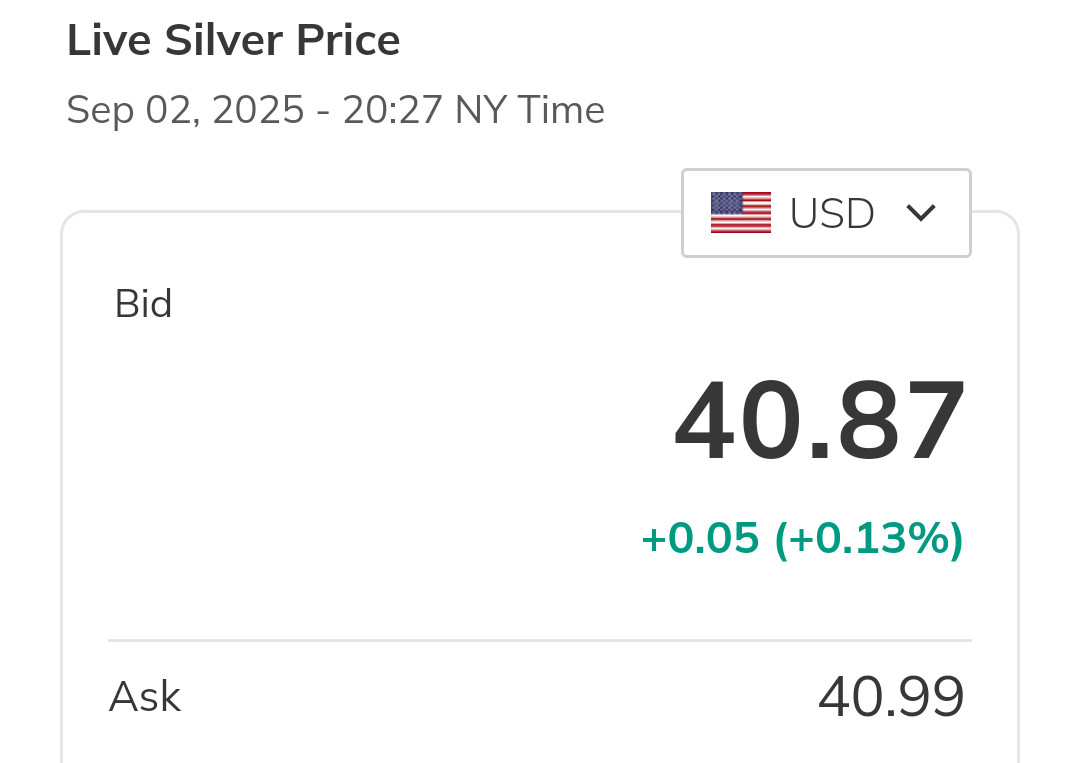1080x763 pixels.
Task: Click the divider line above Ask row
Action: click(540, 640)
